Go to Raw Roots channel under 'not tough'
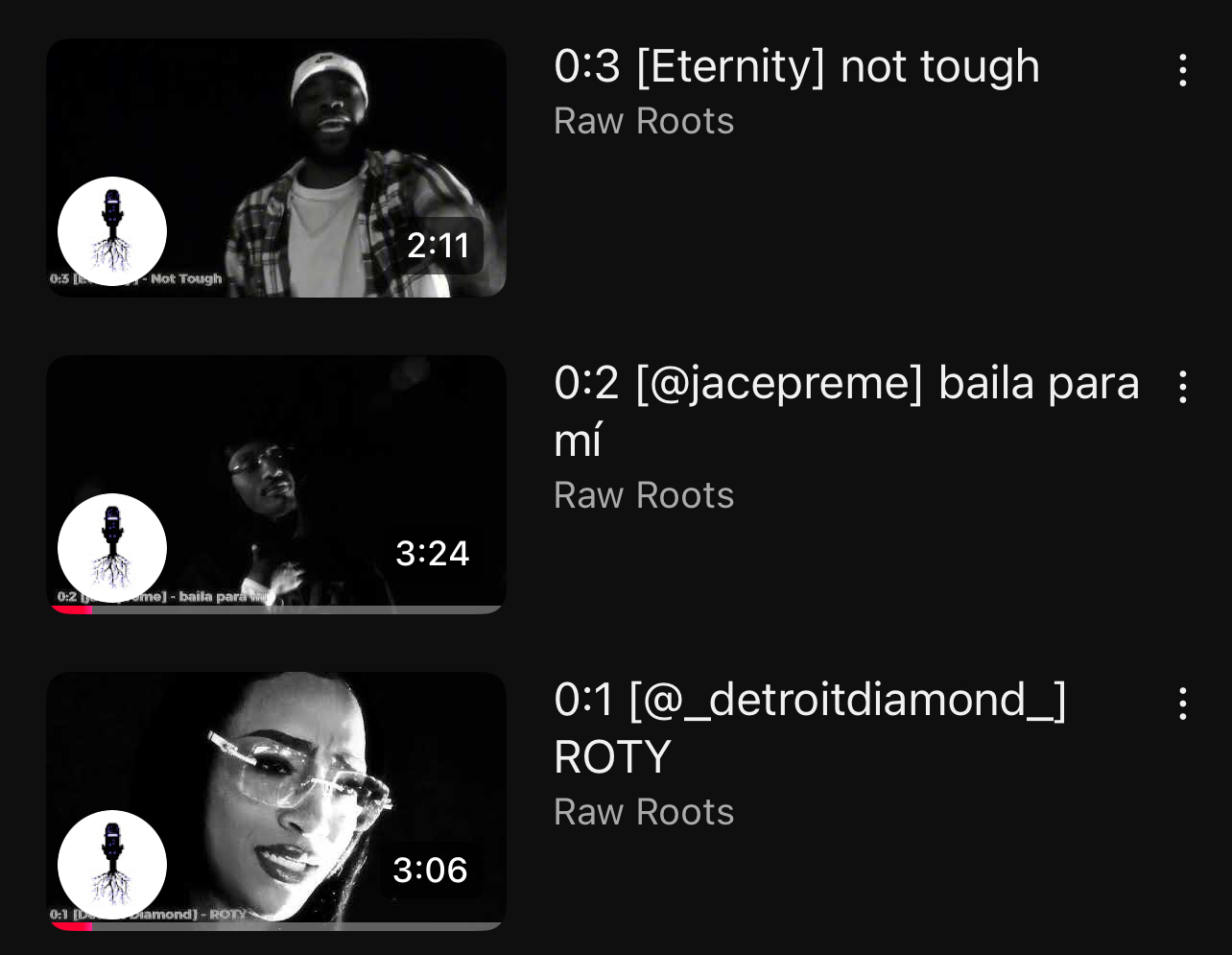The width and height of the screenshot is (1232, 955). 644,121
